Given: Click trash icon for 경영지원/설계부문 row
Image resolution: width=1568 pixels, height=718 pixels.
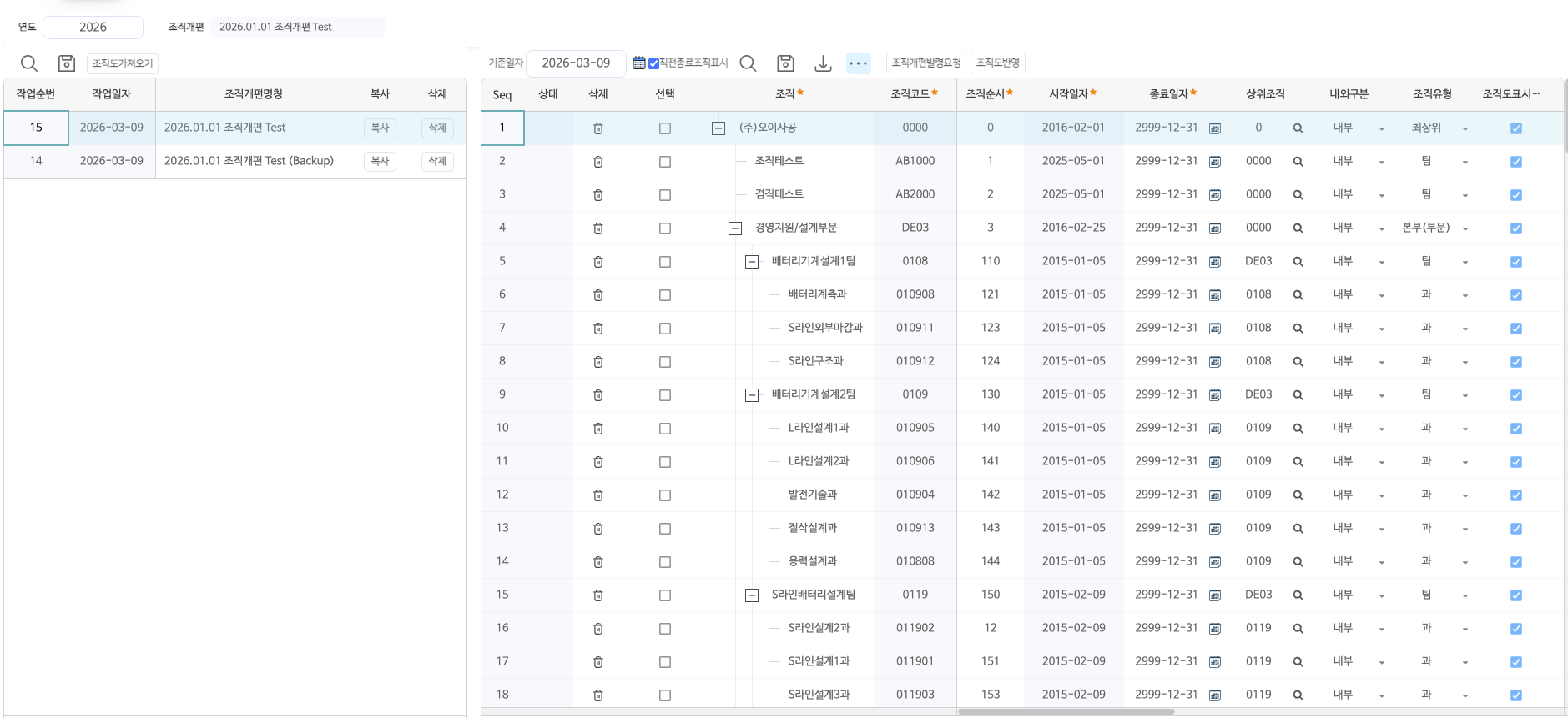Looking at the screenshot, I should pyautogui.click(x=598, y=228).
